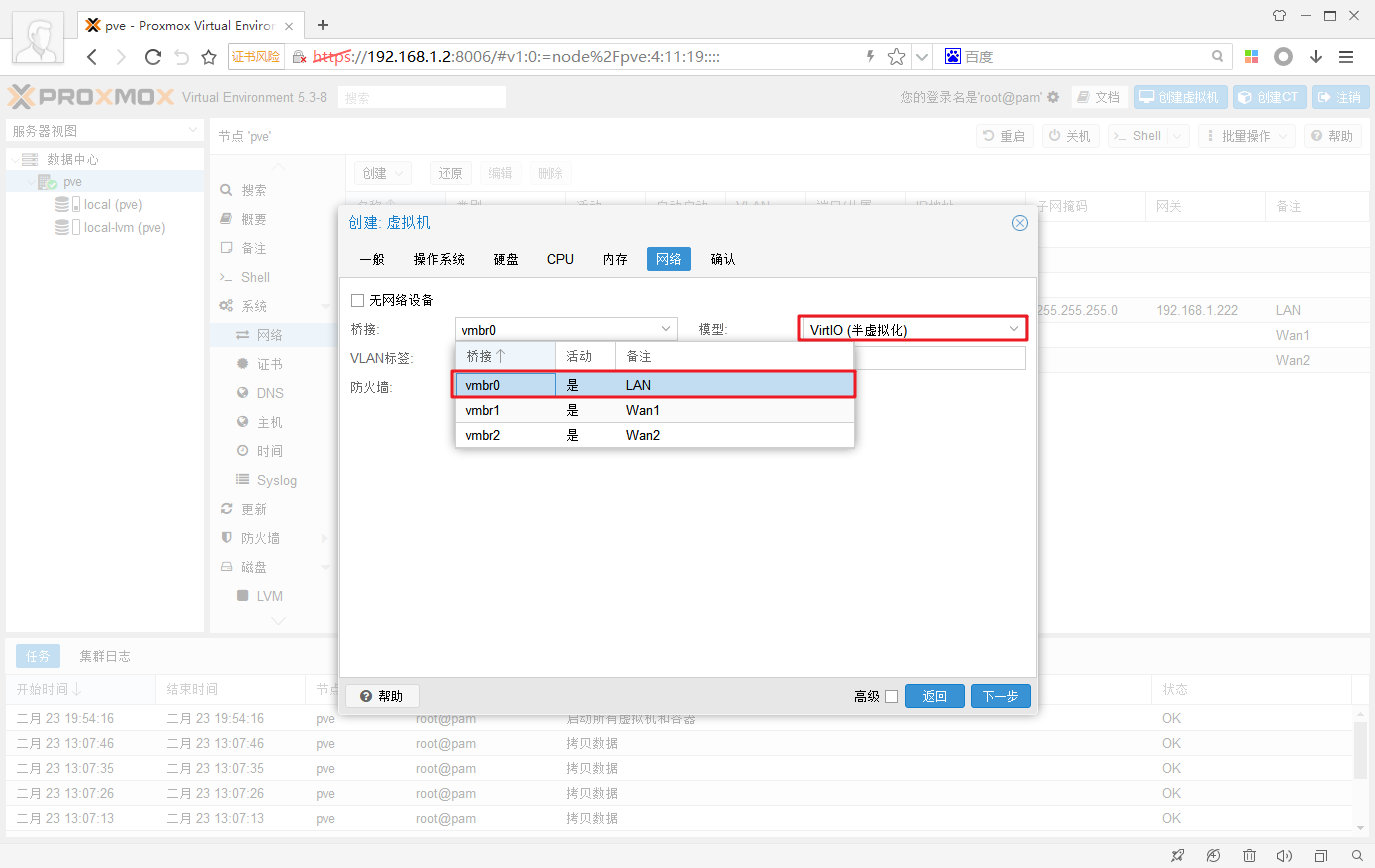Switch to the 确认 tab
Image resolution: width=1375 pixels, height=868 pixels.
(723, 259)
